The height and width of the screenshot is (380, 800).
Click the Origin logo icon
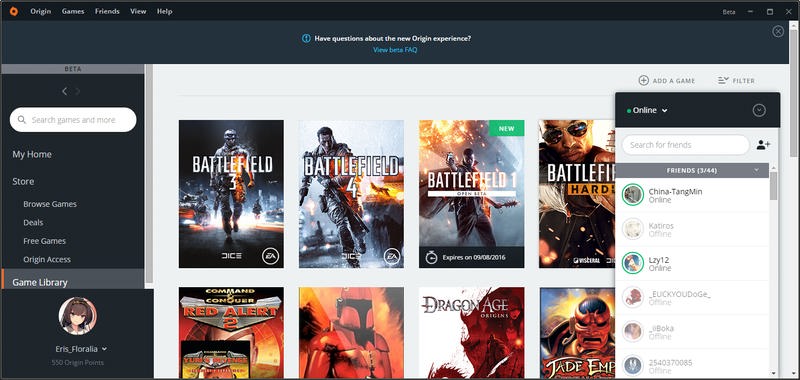pyautogui.click(x=13, y=11)
